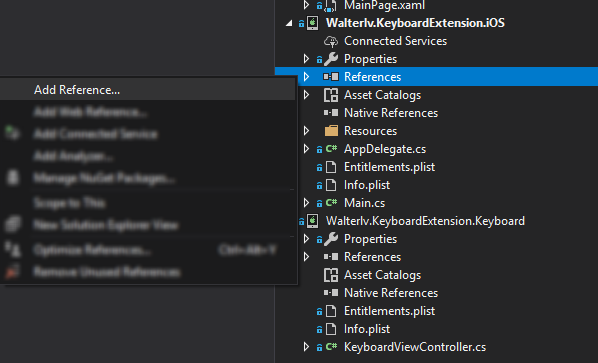This screenshot has width=598, height=363.
Task: Click the References icon under Keyboard project
Action: (x=331, y=257)
